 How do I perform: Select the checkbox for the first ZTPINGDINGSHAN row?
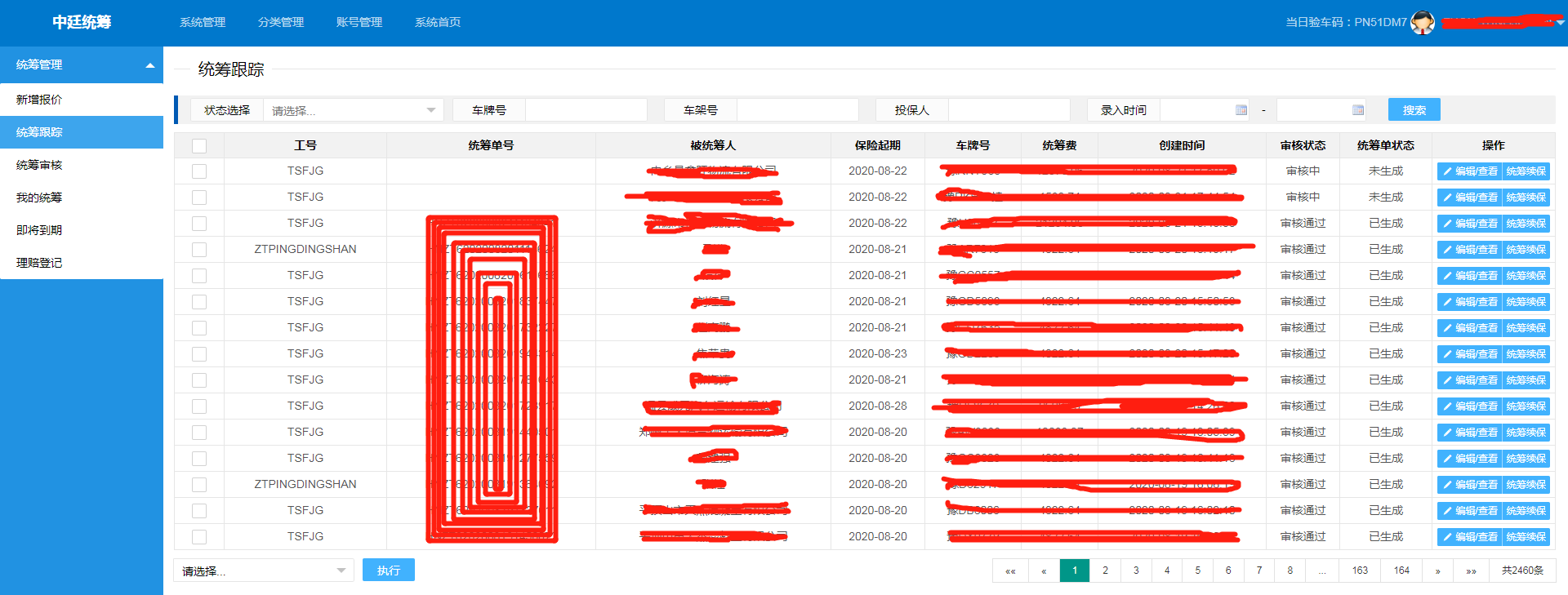click(199, 250)
